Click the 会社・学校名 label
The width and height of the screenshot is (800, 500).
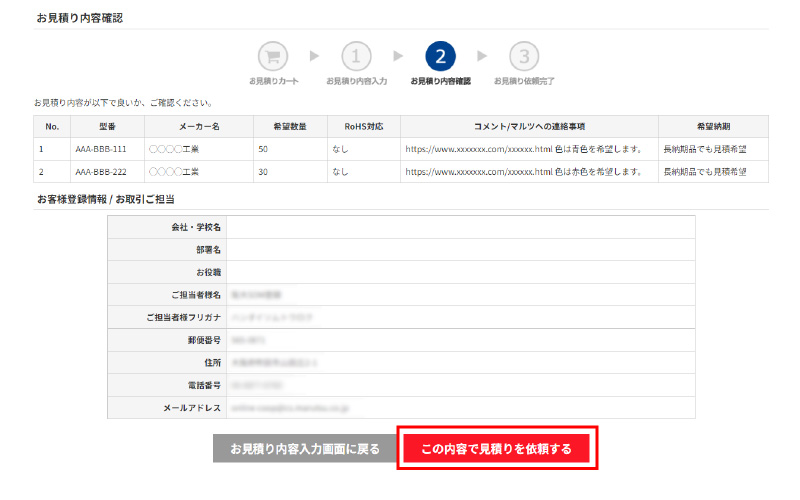click(196, 228)
